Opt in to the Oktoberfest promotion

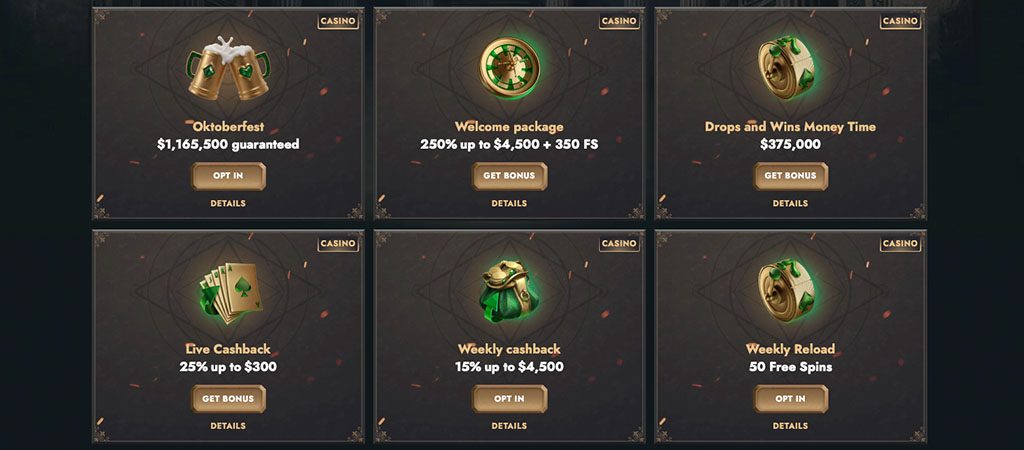pyautogui.click(x=229, y=176)
